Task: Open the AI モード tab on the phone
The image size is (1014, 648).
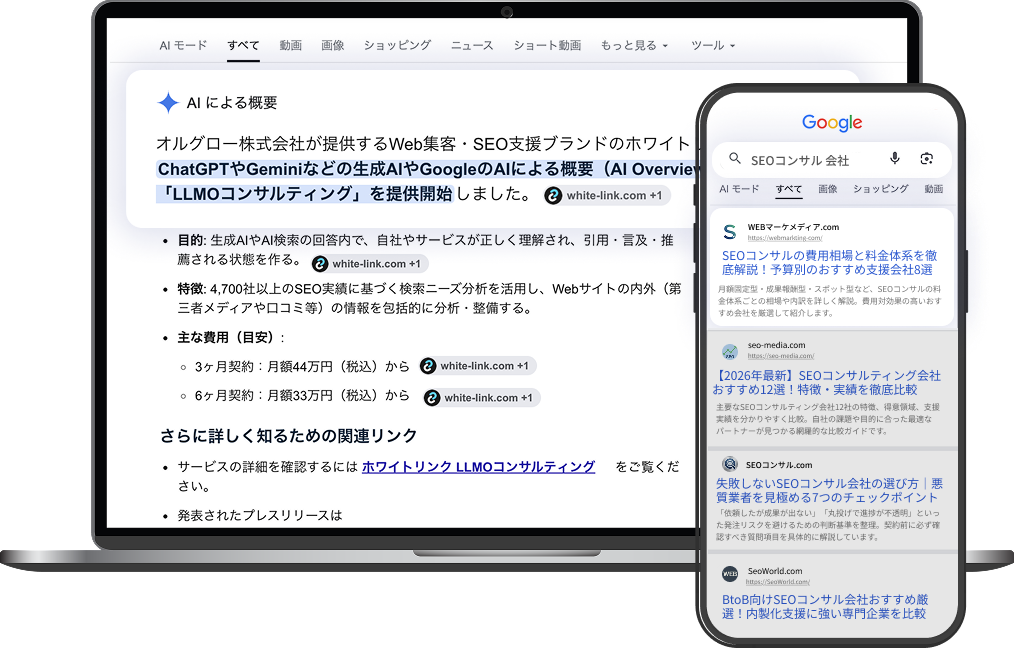Action: pyautogui.click(x=739, y=189)
